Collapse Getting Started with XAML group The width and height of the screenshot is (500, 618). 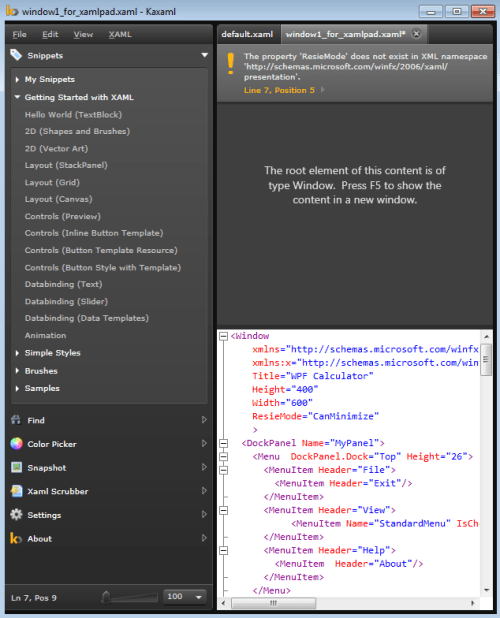click(17, 97)
